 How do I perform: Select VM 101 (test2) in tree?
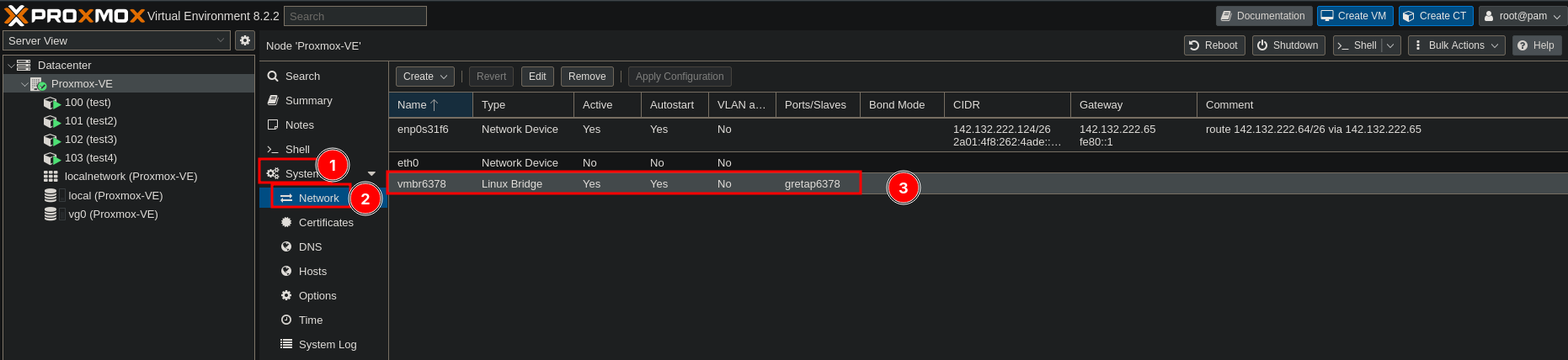pos(91,121)
